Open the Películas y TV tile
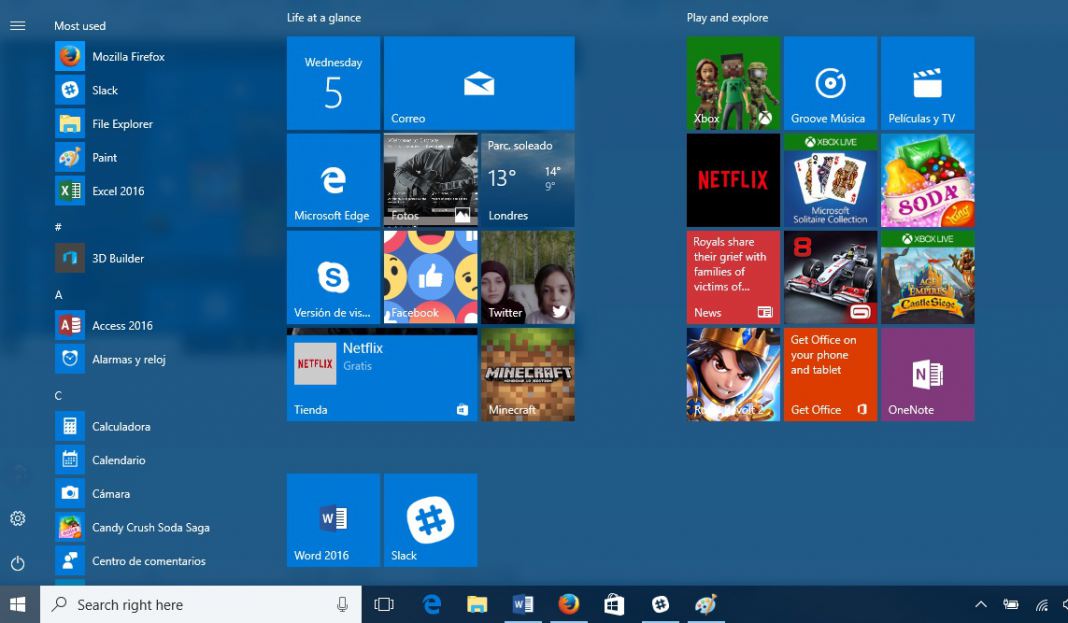Image resolution: width=1068 pixels, height=623 pixels. (x=928, y=83)
